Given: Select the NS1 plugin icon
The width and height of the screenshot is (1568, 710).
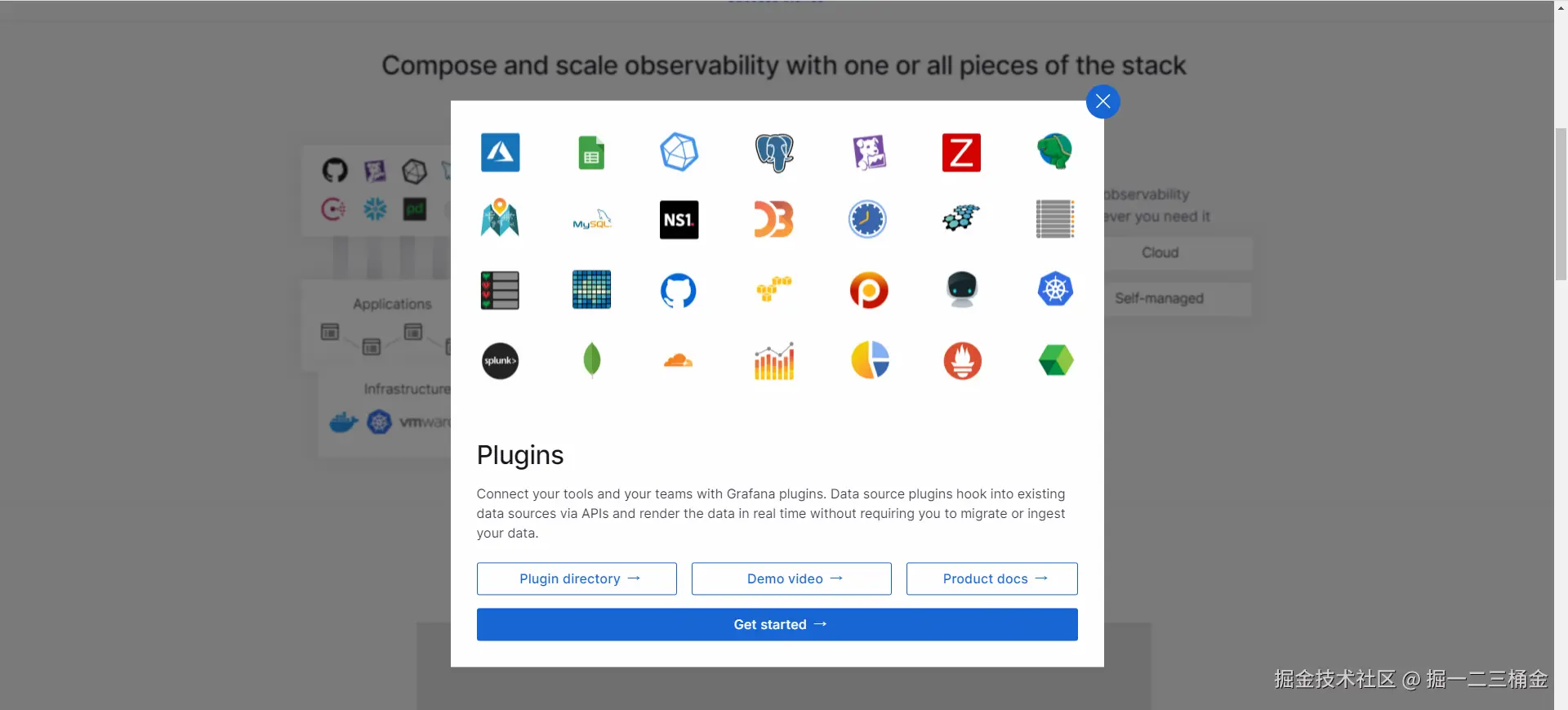Looking at the screenshot, I should 679,220.
